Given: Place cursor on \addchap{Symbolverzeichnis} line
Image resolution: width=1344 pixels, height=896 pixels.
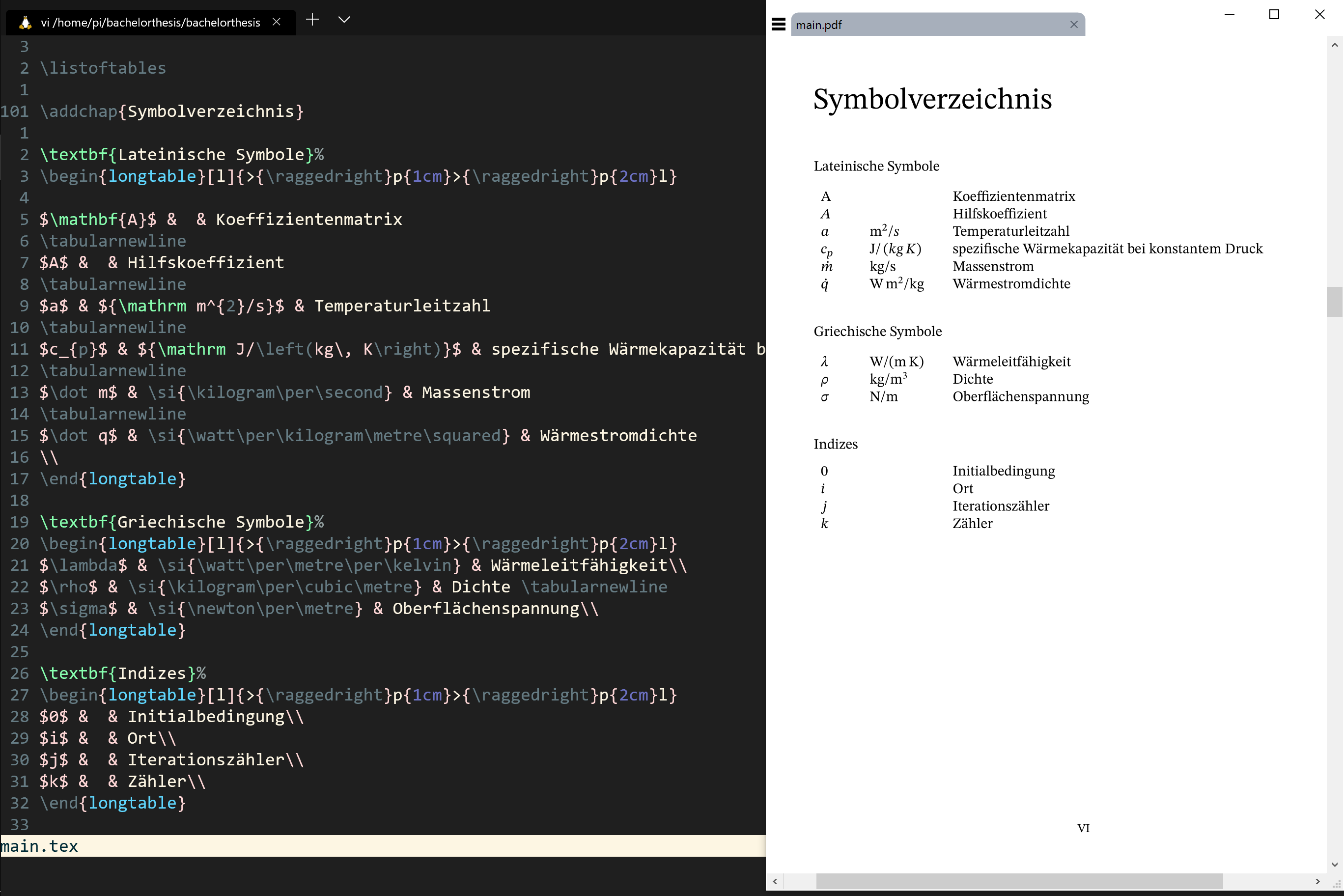Looking at the screenshot, I should (x=171, y=112).
